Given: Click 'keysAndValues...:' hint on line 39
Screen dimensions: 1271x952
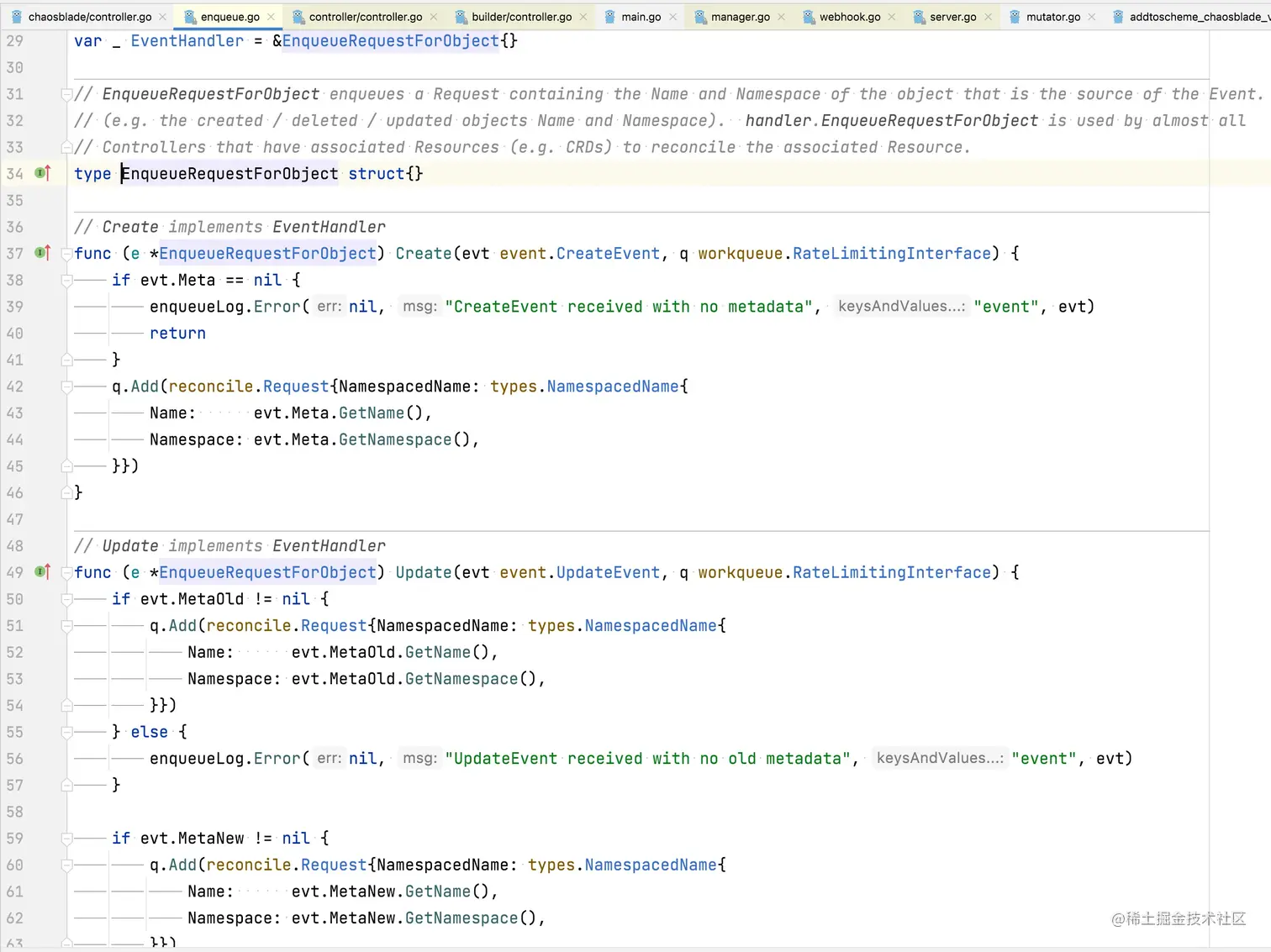Looking at the screenshot, I should 901,307.
